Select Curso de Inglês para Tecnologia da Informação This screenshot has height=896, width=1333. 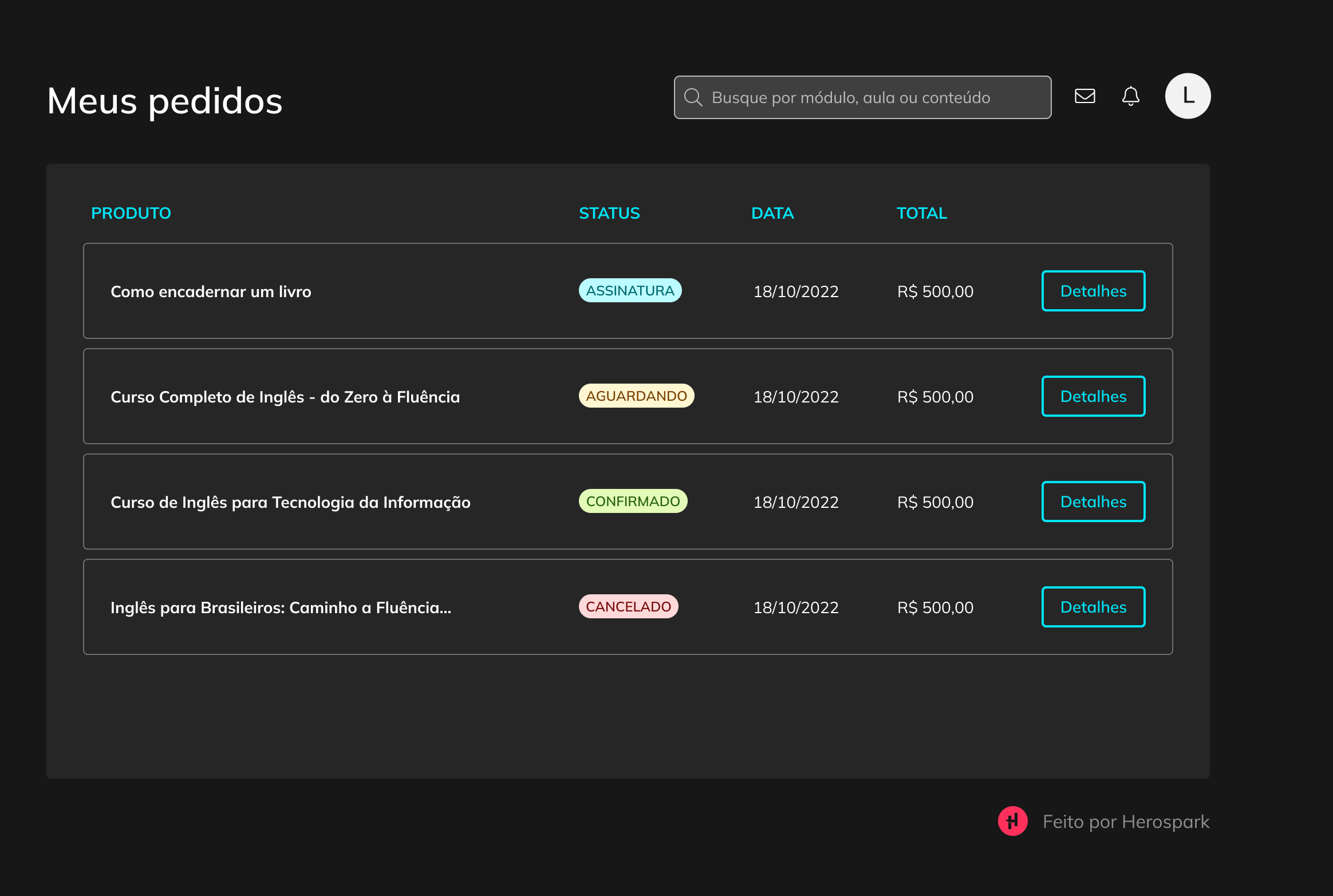coord(290,502)
